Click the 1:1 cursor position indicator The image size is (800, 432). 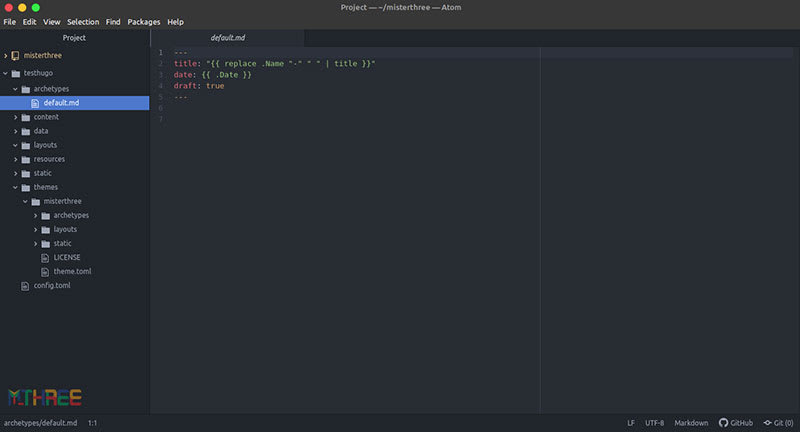tap(92, 423)
